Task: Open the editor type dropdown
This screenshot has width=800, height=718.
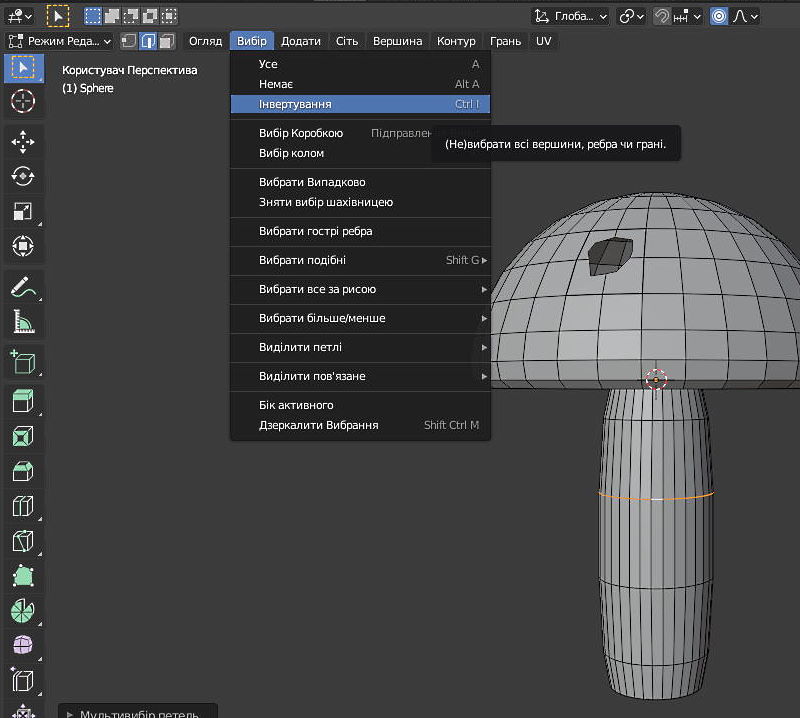Action: point(20,16)
